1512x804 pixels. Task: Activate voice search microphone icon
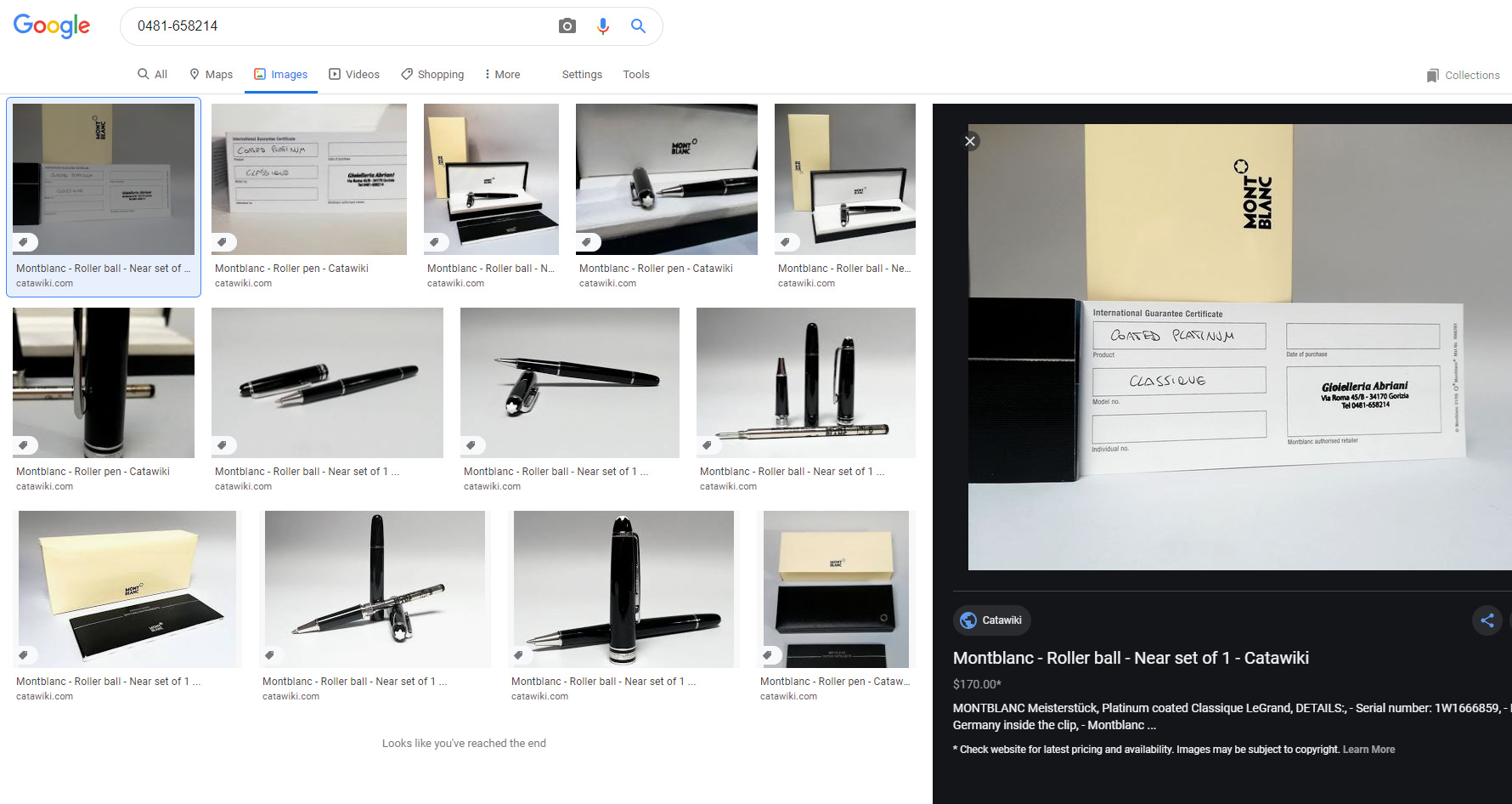(x=603, y=26)
